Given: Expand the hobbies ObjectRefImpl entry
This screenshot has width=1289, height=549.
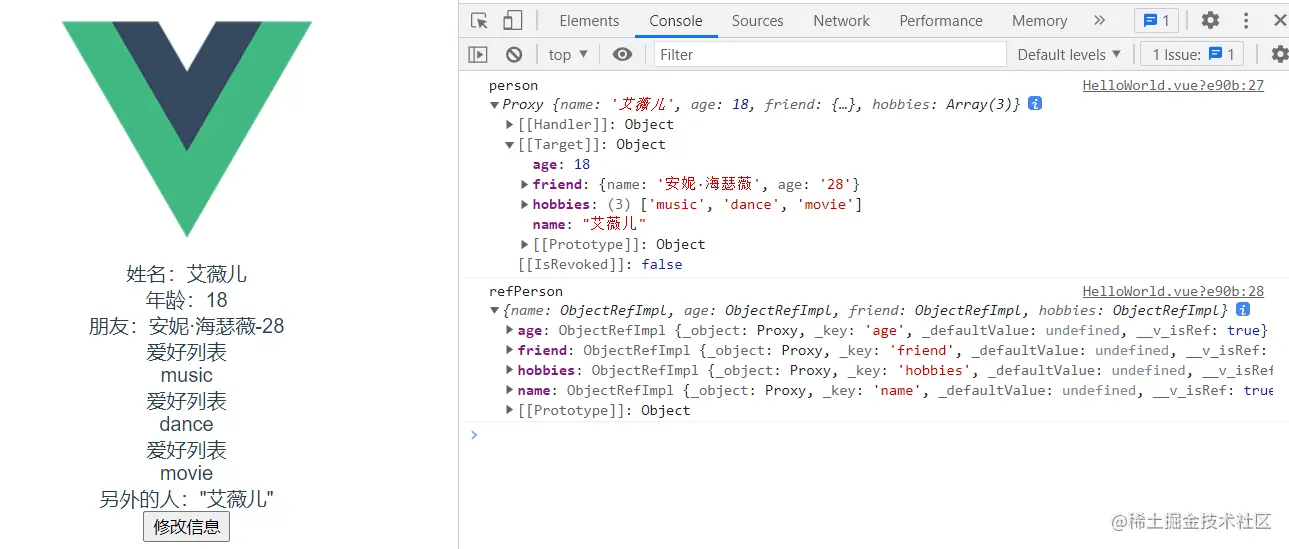Looking at the screenshot, I should [x=510, y=370].
